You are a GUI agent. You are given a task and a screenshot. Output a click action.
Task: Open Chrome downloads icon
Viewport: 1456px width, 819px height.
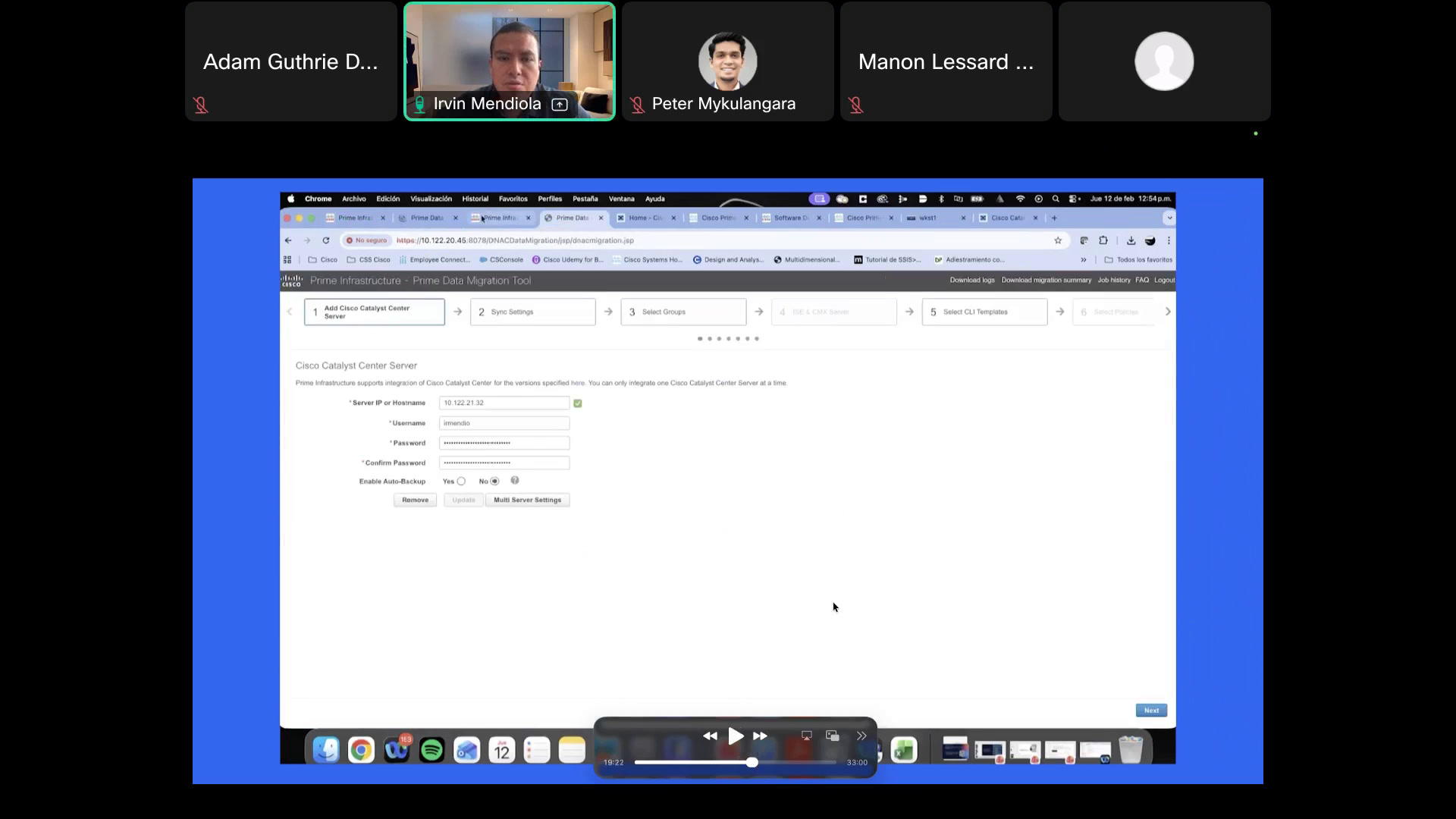point(1131,240)
